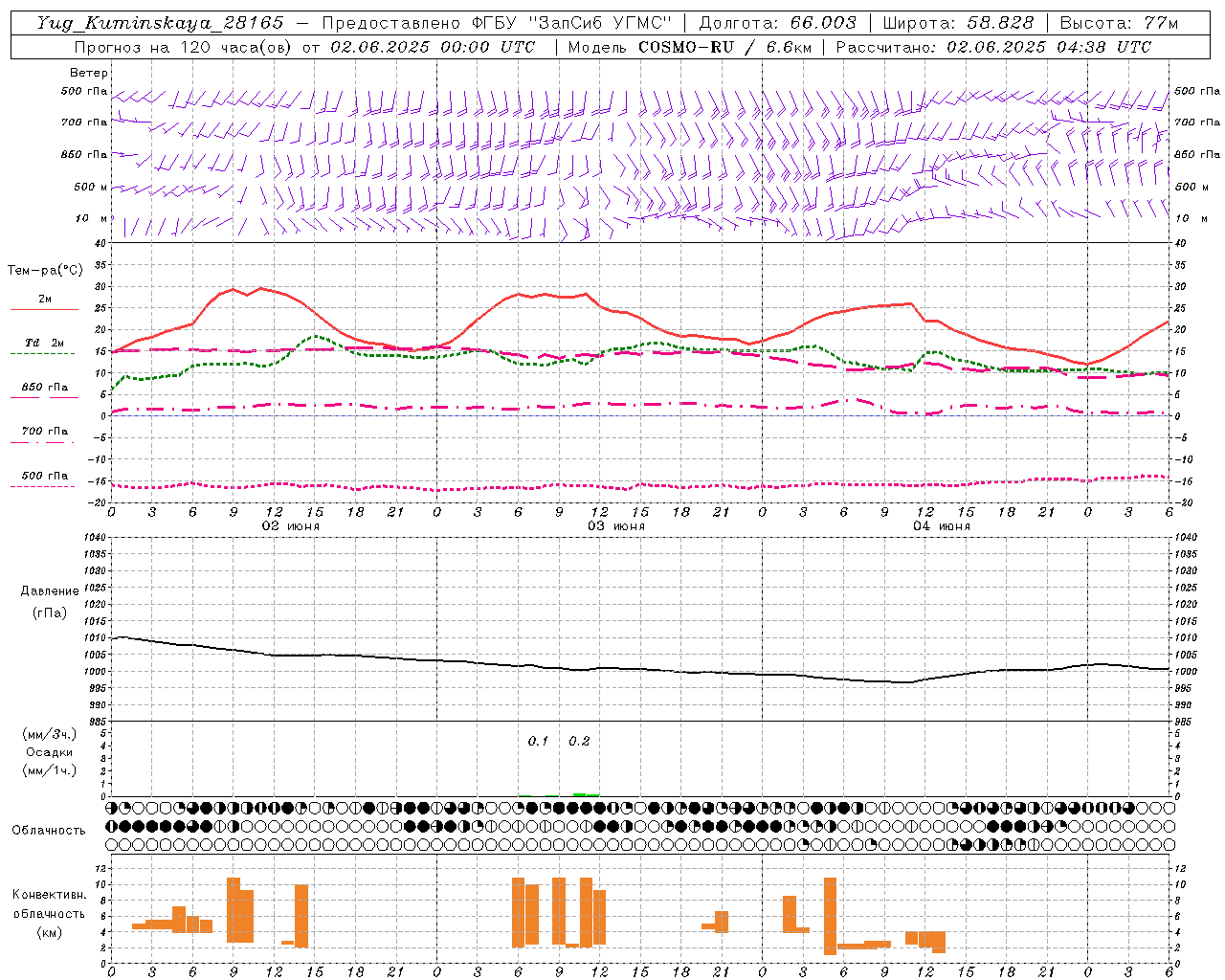
Task: Click the Широта: 58.828 value
Action: pyautogui.click(x=958, y=23)
